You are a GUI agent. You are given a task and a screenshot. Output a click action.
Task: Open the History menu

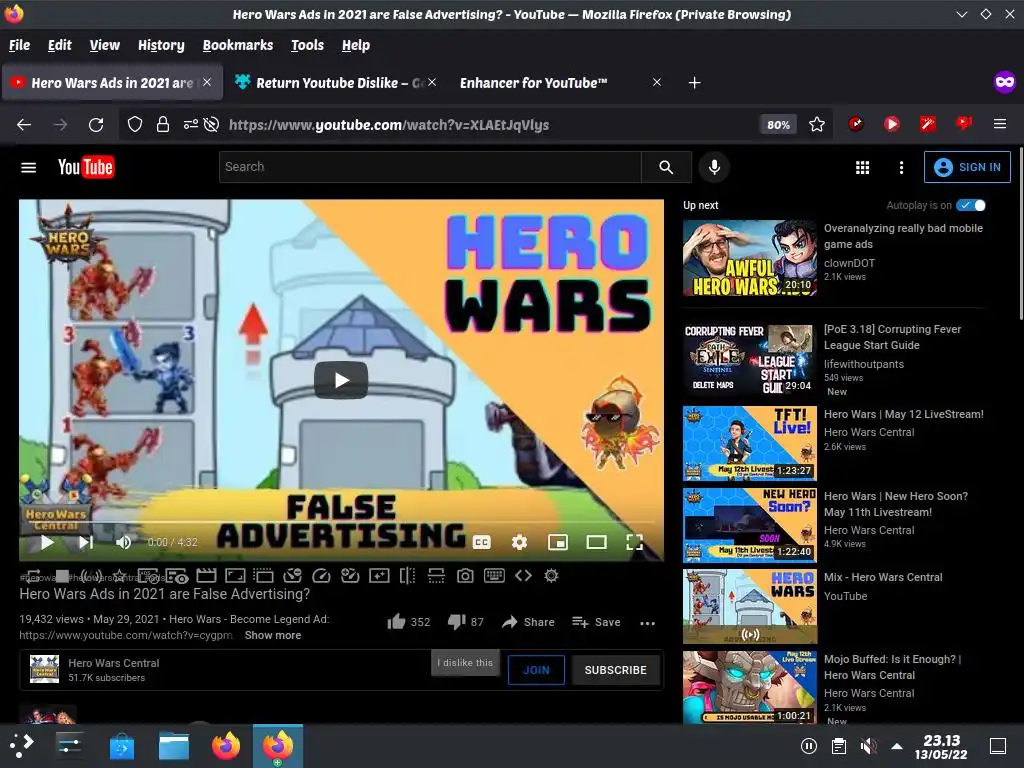point(161,45)
